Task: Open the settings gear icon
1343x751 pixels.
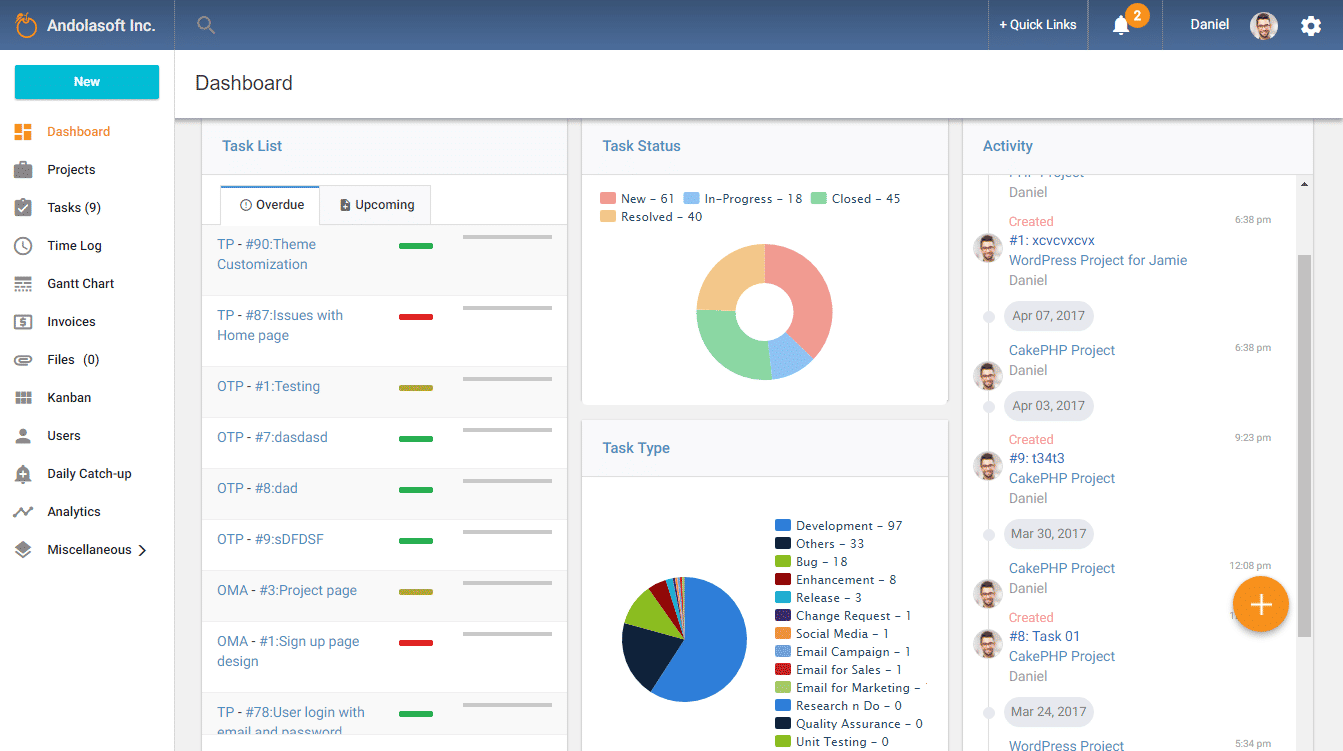Action: point(1311,26)
